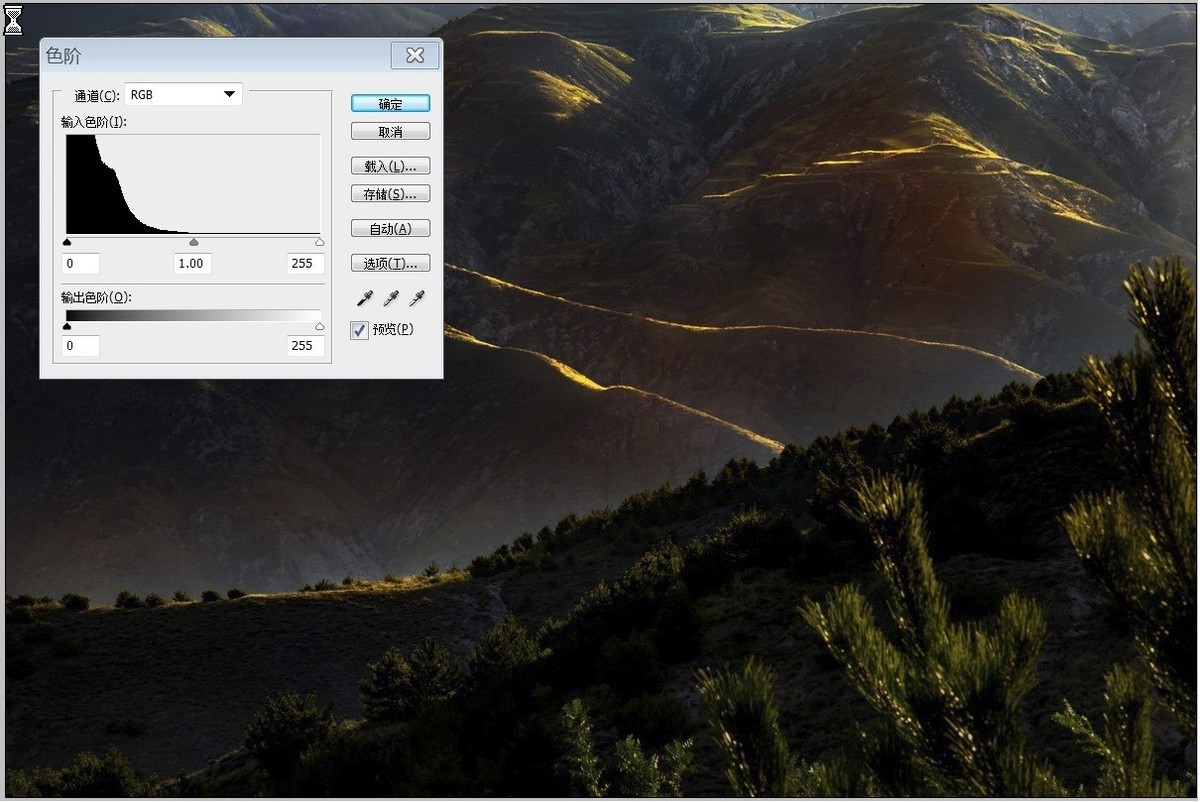Screen dimensions: 1200x802
Task: Grab the output black level slider
Action: pyautogui.click(x=67, y=326)
